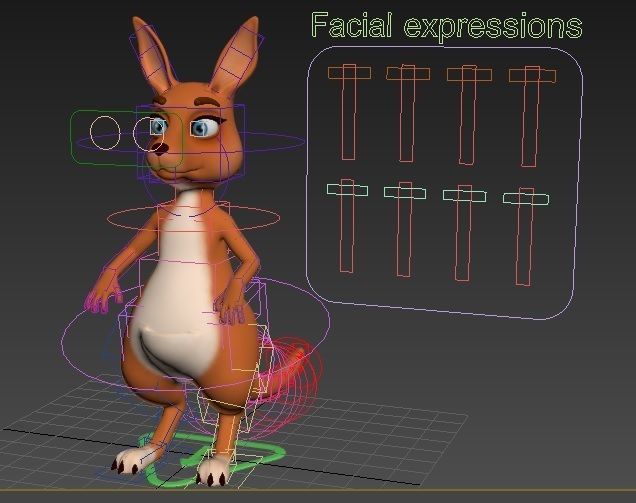Screen dimensions: 636x503
Task: Select the green rounded eye-aim frame
Action: pos(127,138)
